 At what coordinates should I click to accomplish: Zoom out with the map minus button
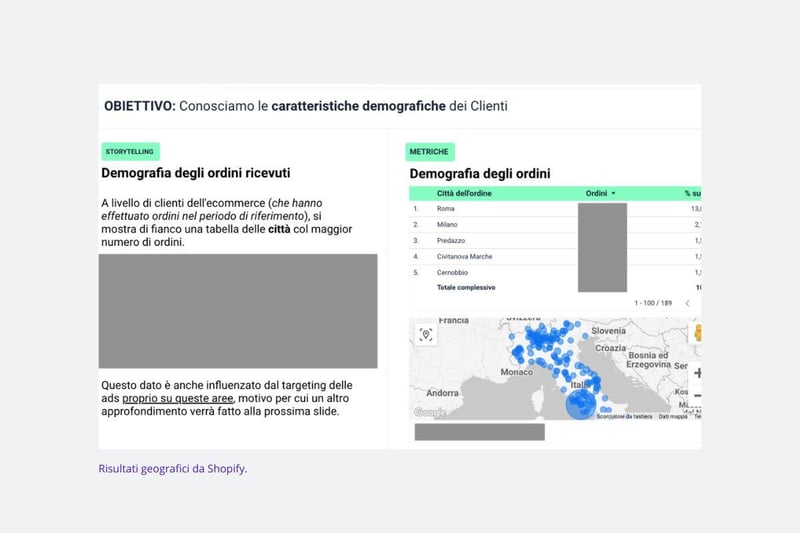(697, 395)
